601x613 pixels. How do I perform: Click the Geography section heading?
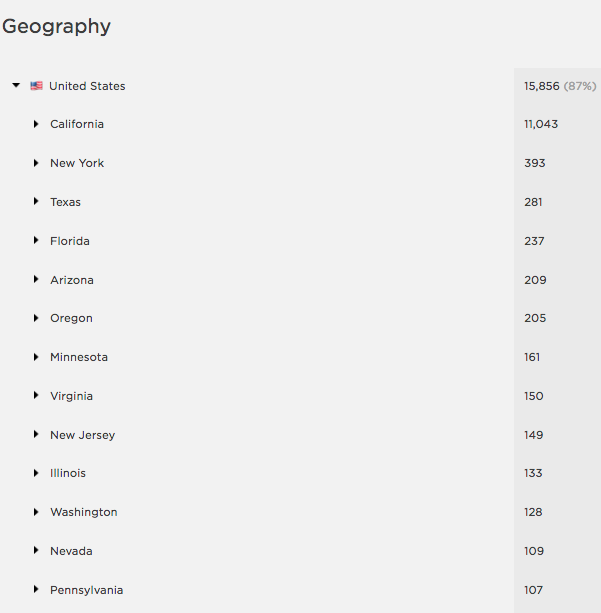[x=56, y=27]
